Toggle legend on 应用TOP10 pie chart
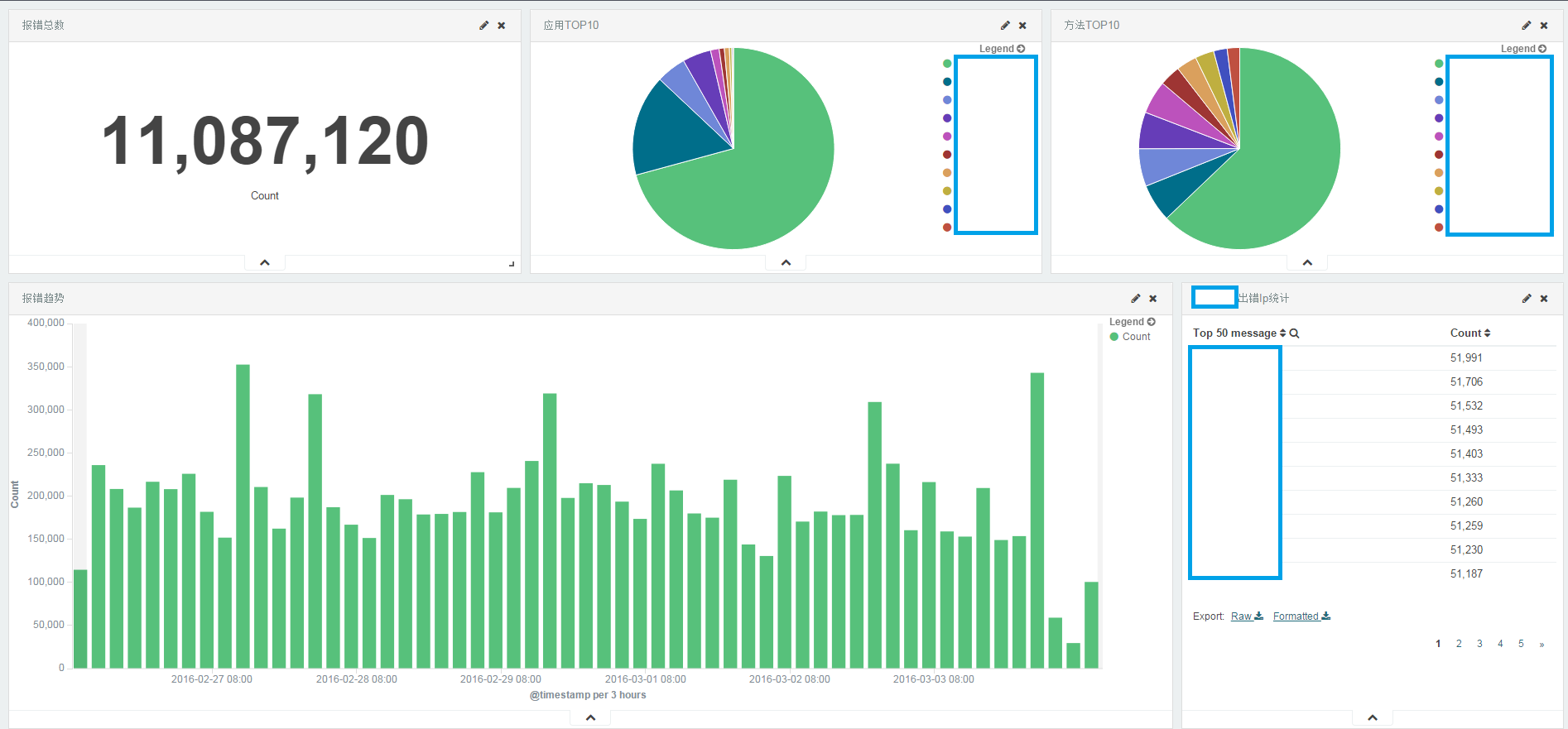This screenshot has height=729, width=1568. [1002, 49]
